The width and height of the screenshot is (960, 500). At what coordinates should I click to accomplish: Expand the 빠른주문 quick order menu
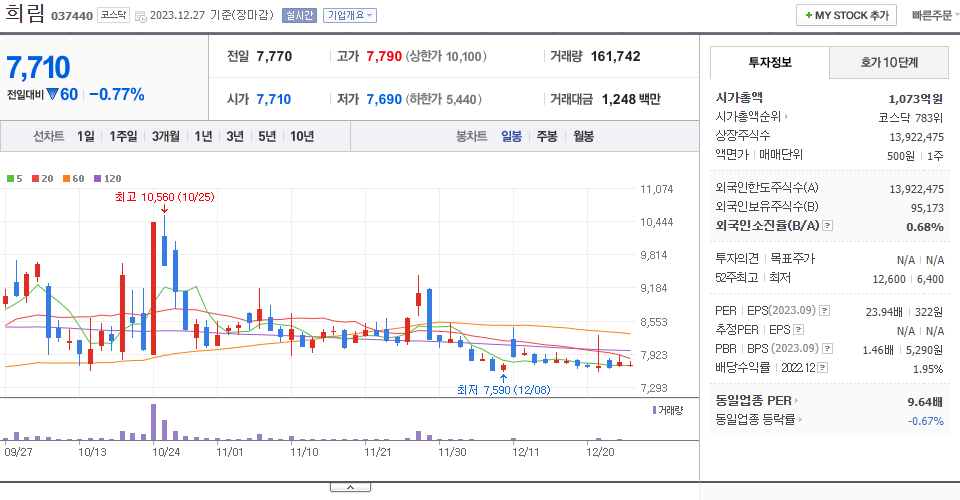(935, 15)
